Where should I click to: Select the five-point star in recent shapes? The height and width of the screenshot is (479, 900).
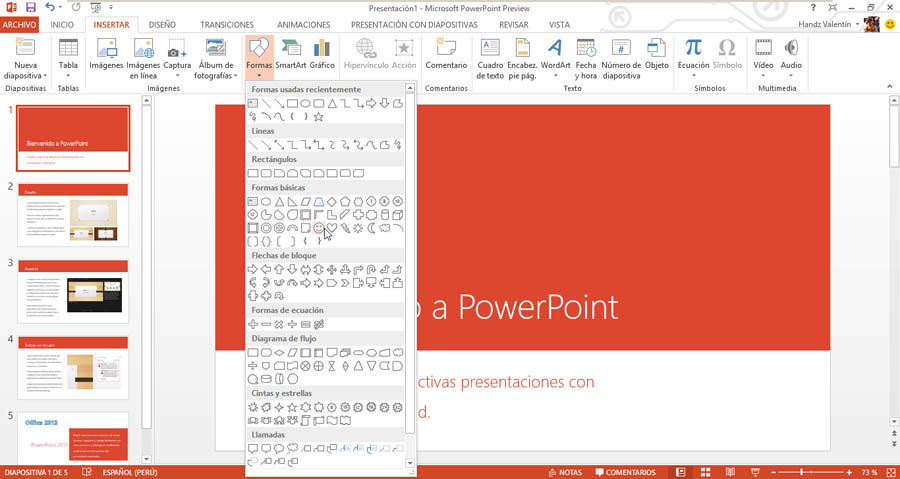319,116
